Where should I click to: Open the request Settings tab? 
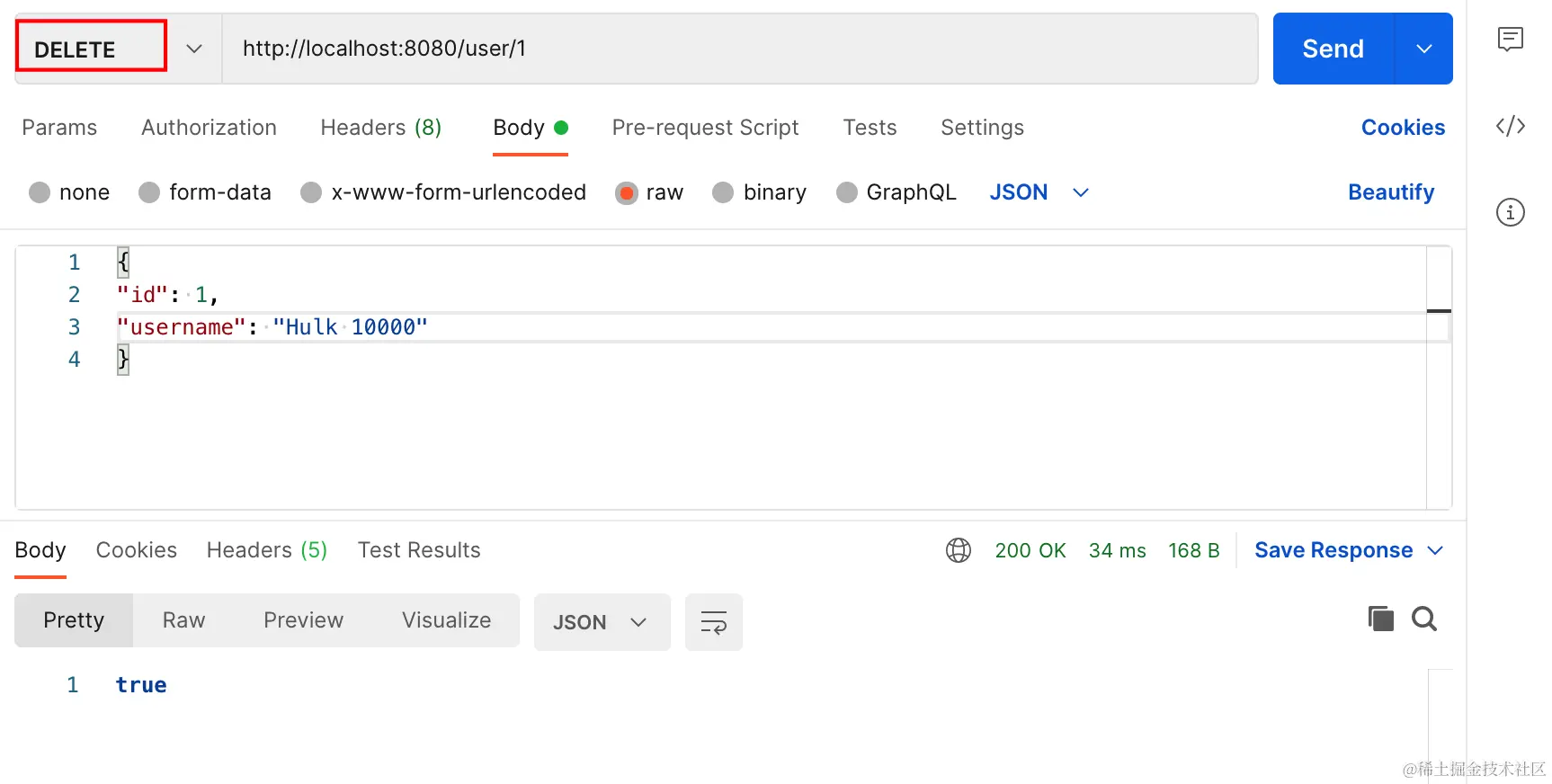click(982, 128)
